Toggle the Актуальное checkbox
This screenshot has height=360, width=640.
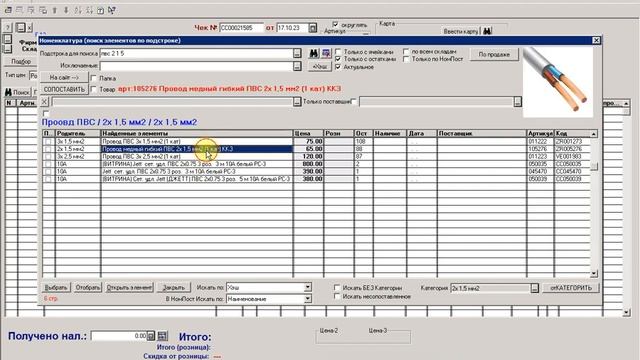pos(338,67)
